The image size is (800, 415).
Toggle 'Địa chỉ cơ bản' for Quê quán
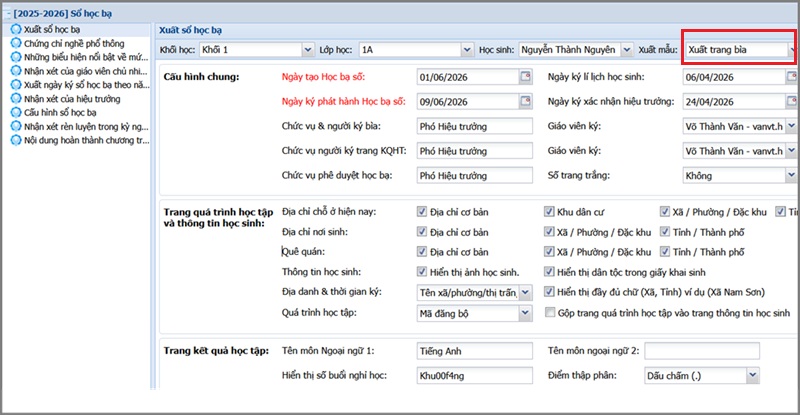coord(422,251)
